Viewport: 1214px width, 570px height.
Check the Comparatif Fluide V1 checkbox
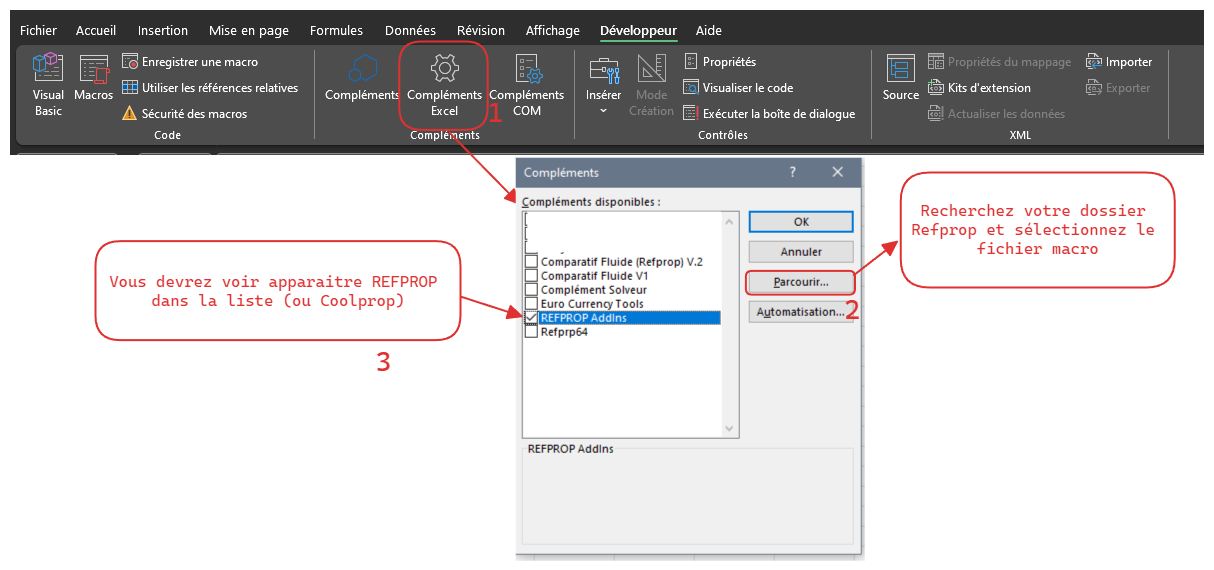pos(531,276)
